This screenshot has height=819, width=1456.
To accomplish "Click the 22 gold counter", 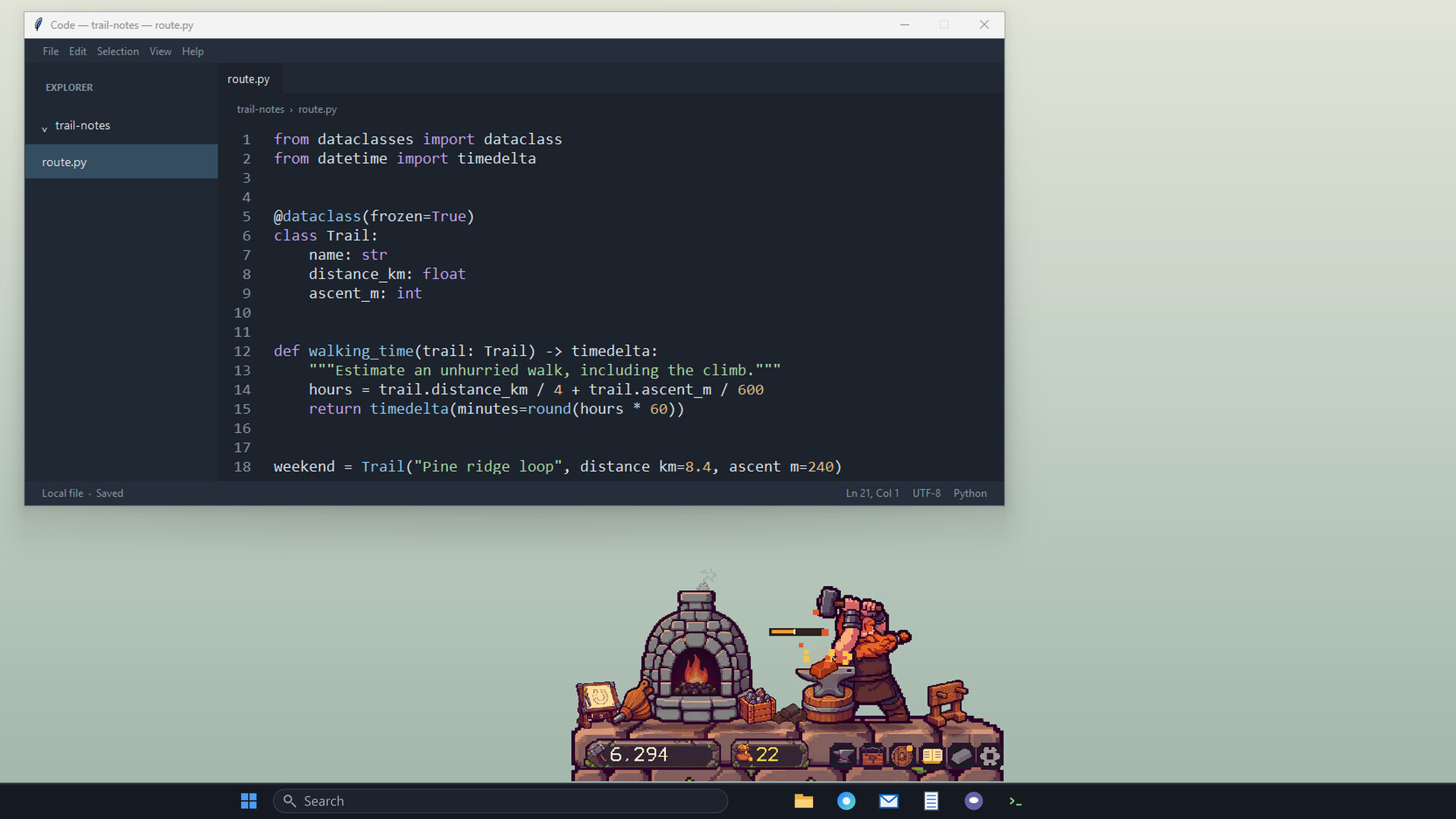I will coord(769,754).
